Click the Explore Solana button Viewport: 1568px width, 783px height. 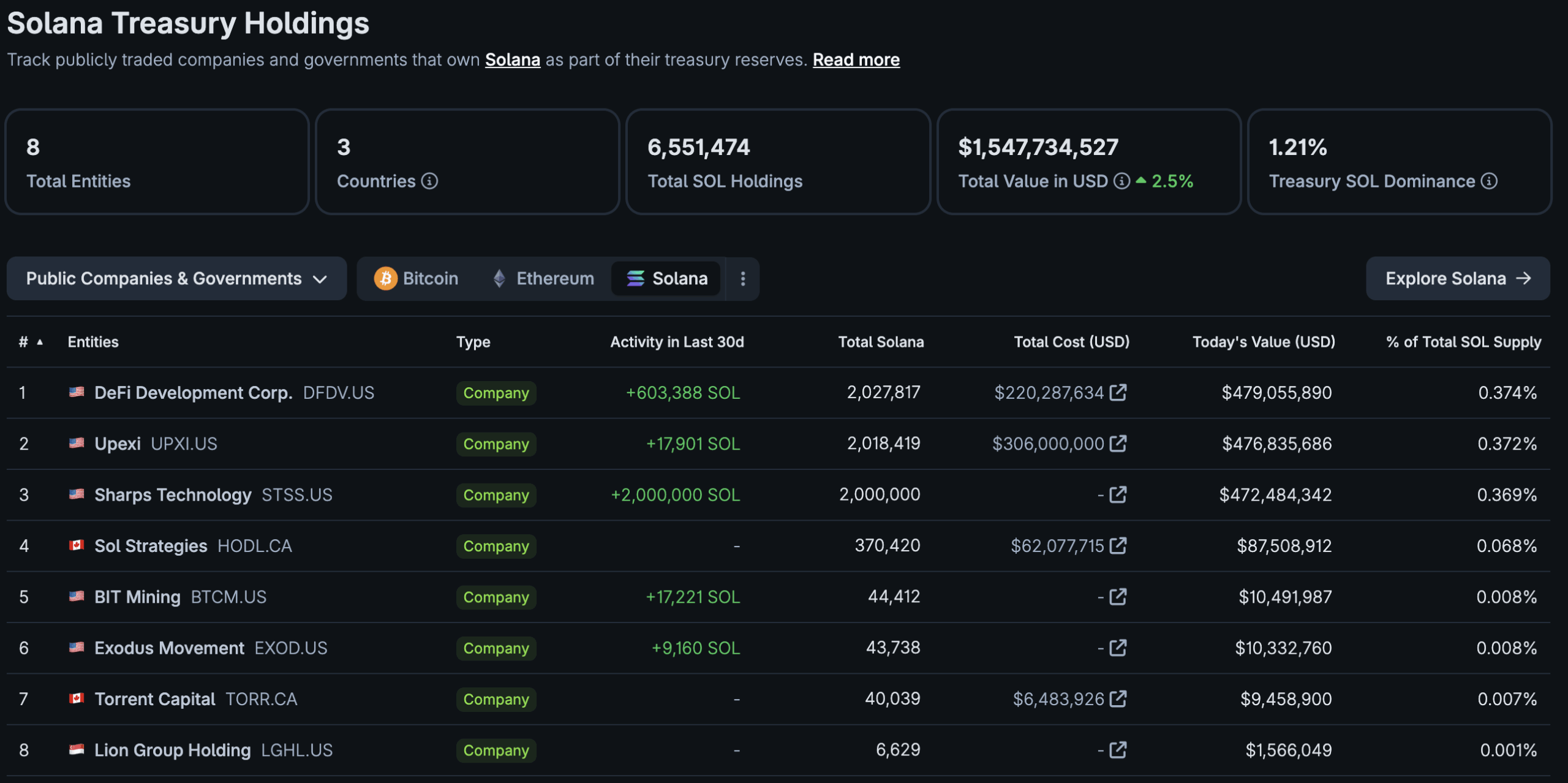coord(1457,278)
